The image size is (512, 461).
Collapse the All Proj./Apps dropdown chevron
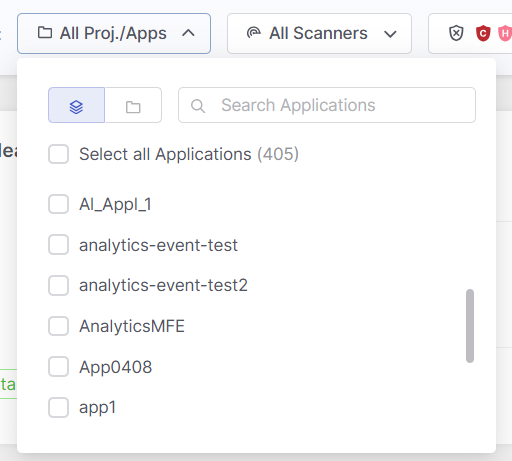[188, 33]
